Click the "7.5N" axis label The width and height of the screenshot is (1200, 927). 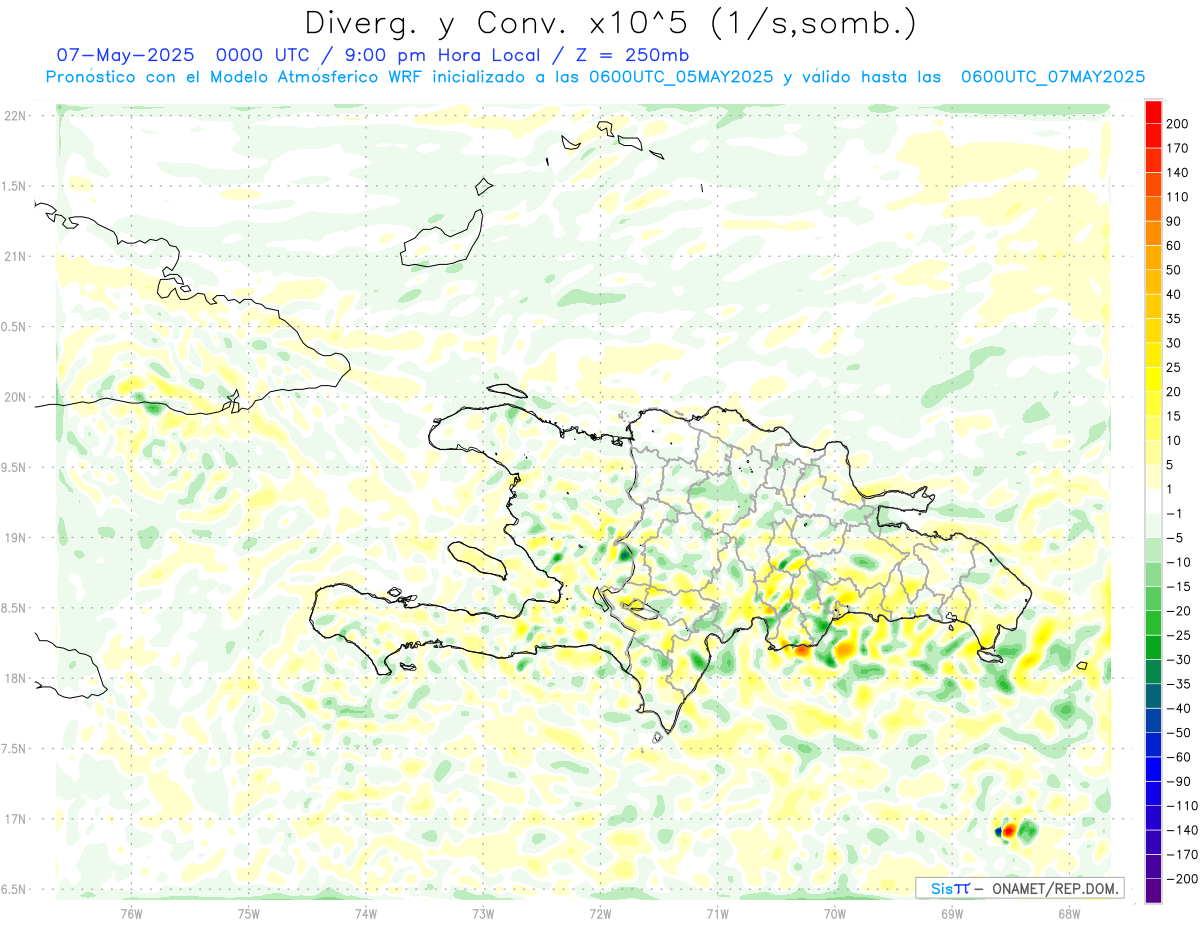click(x=14, y=748)
